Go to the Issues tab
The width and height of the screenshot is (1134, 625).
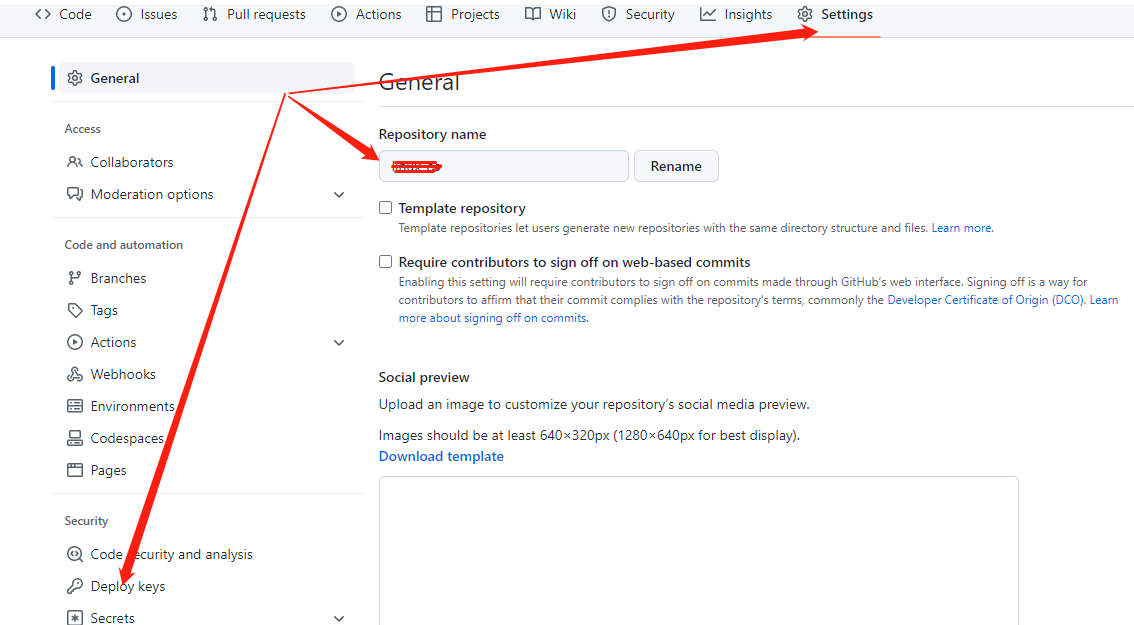147,14
